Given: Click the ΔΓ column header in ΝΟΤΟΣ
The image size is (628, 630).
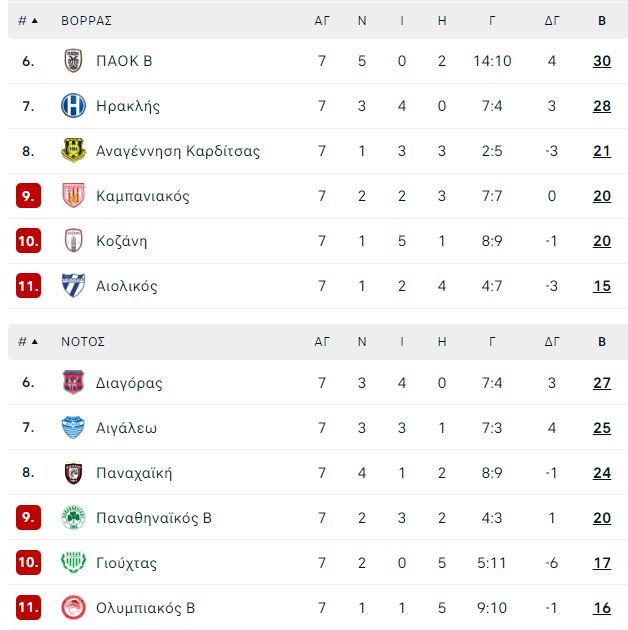Looking at the screenshot, I should 552,342.
